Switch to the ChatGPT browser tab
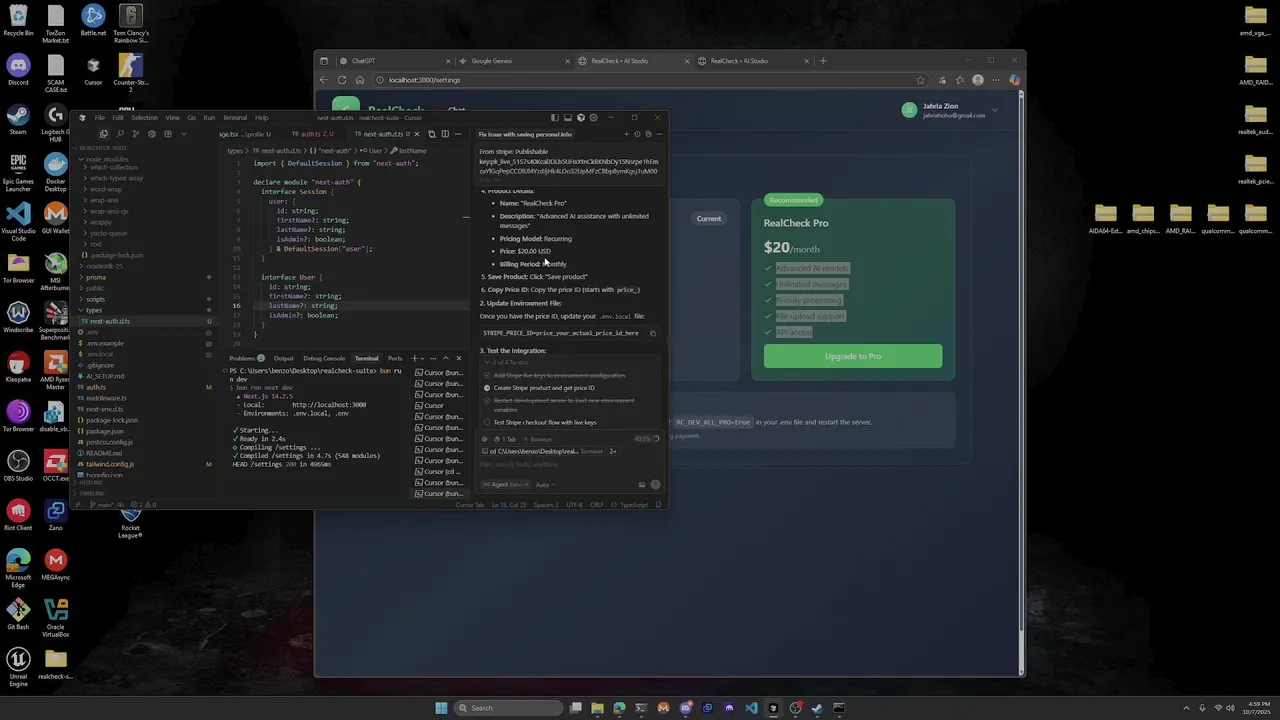Image resolution: width=1280 pixels, height=720 pixels. coord(394,61)
